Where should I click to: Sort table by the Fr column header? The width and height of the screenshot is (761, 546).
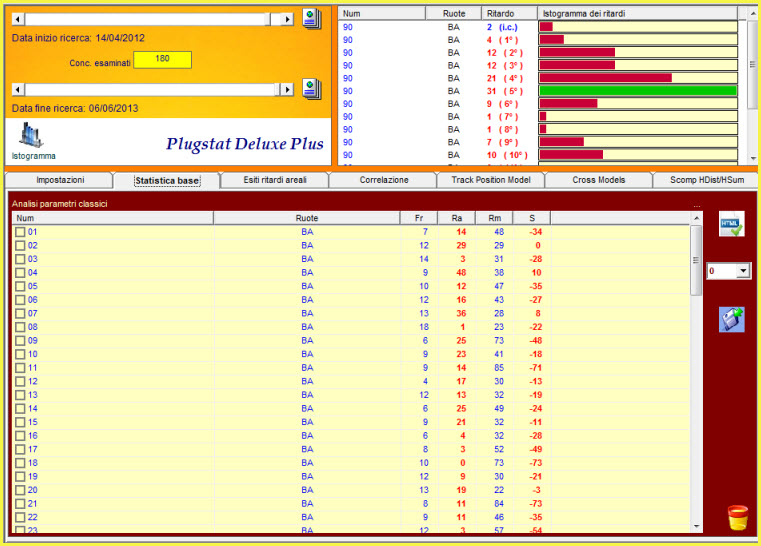click(419, 217)
